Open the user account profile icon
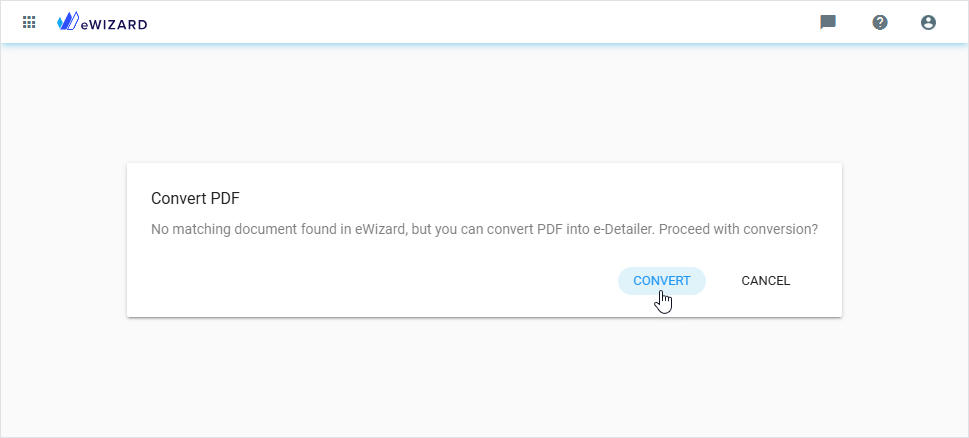 pyautogui.click(x=928, y=22)
